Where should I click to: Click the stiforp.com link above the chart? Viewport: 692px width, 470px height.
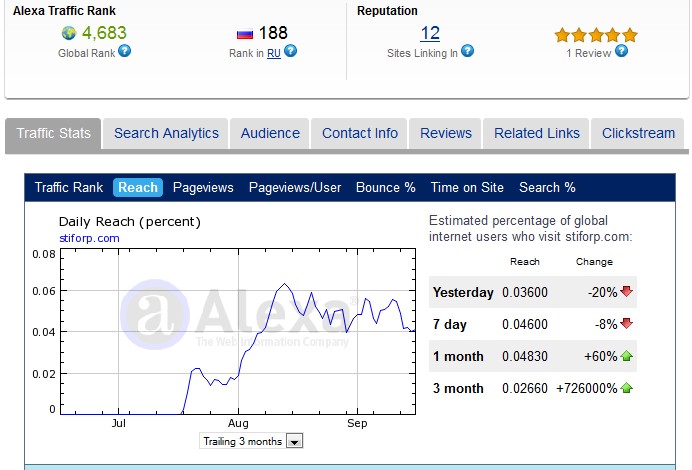[89, 238]
